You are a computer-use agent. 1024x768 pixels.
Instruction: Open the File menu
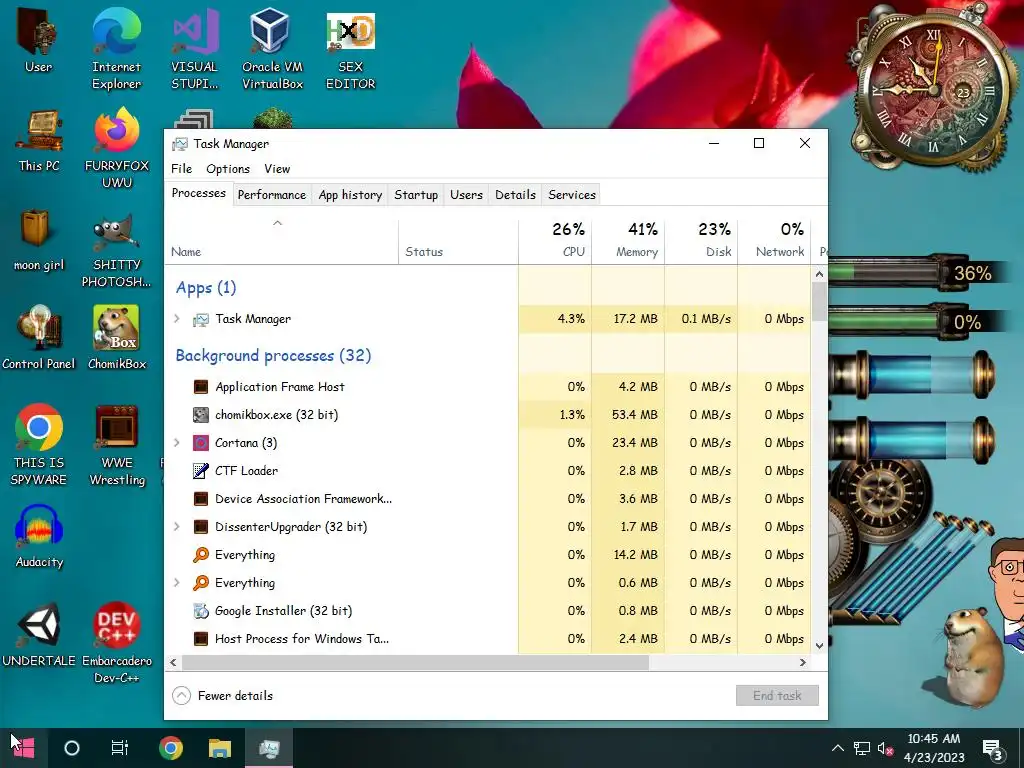pos(182,168)
